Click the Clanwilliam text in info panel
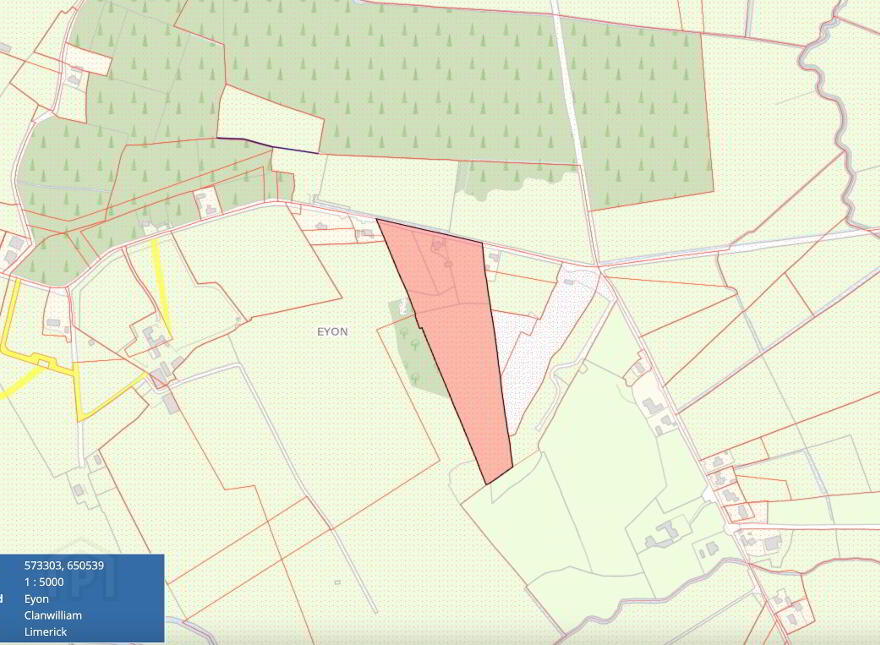880x645 pixels. coord(53,615)
